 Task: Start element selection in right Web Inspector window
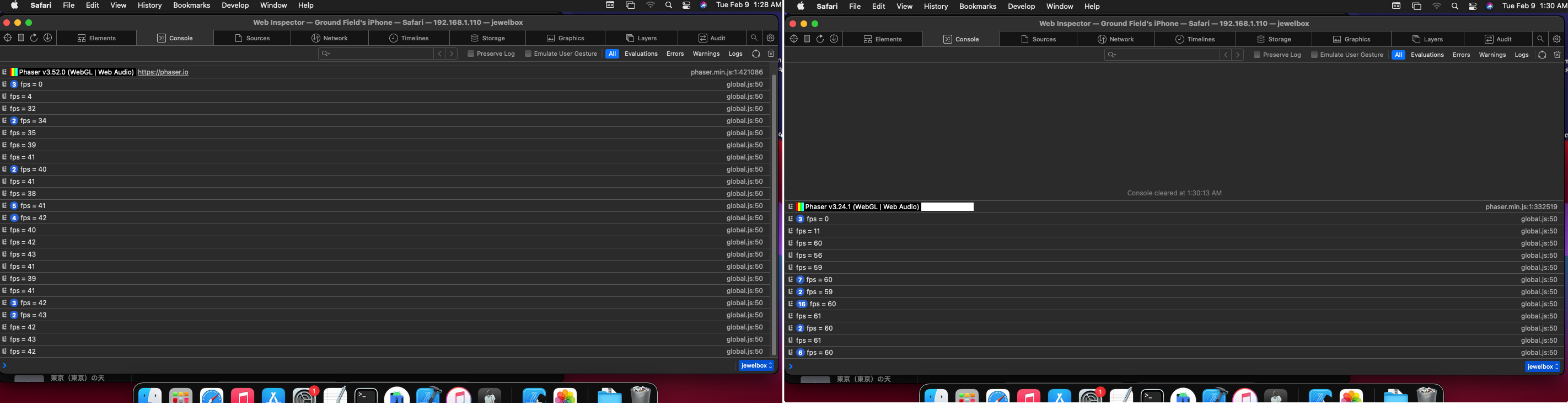pyautogui.click(x=794, y=39)
